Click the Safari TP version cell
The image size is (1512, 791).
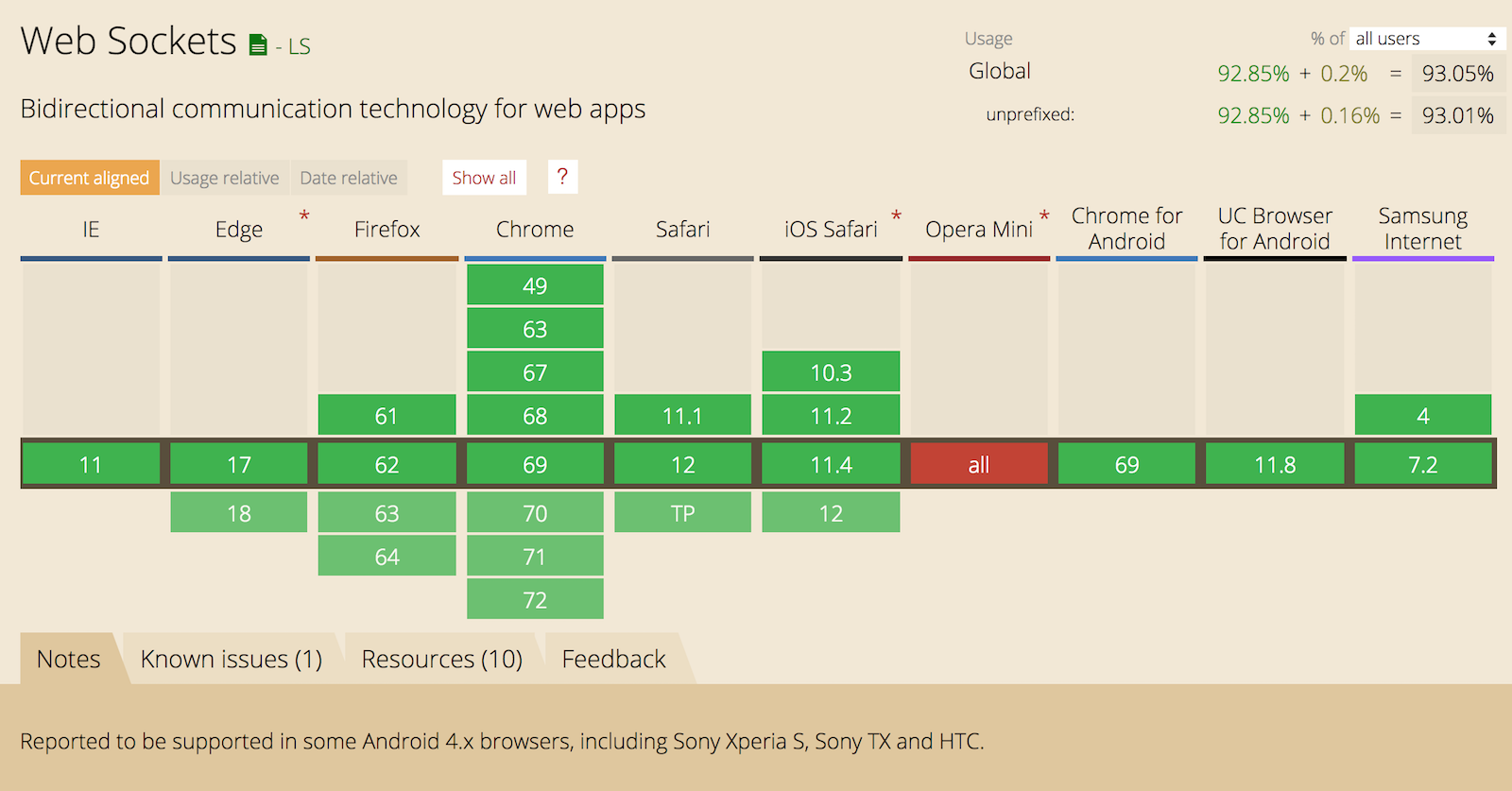coord(682,513)
